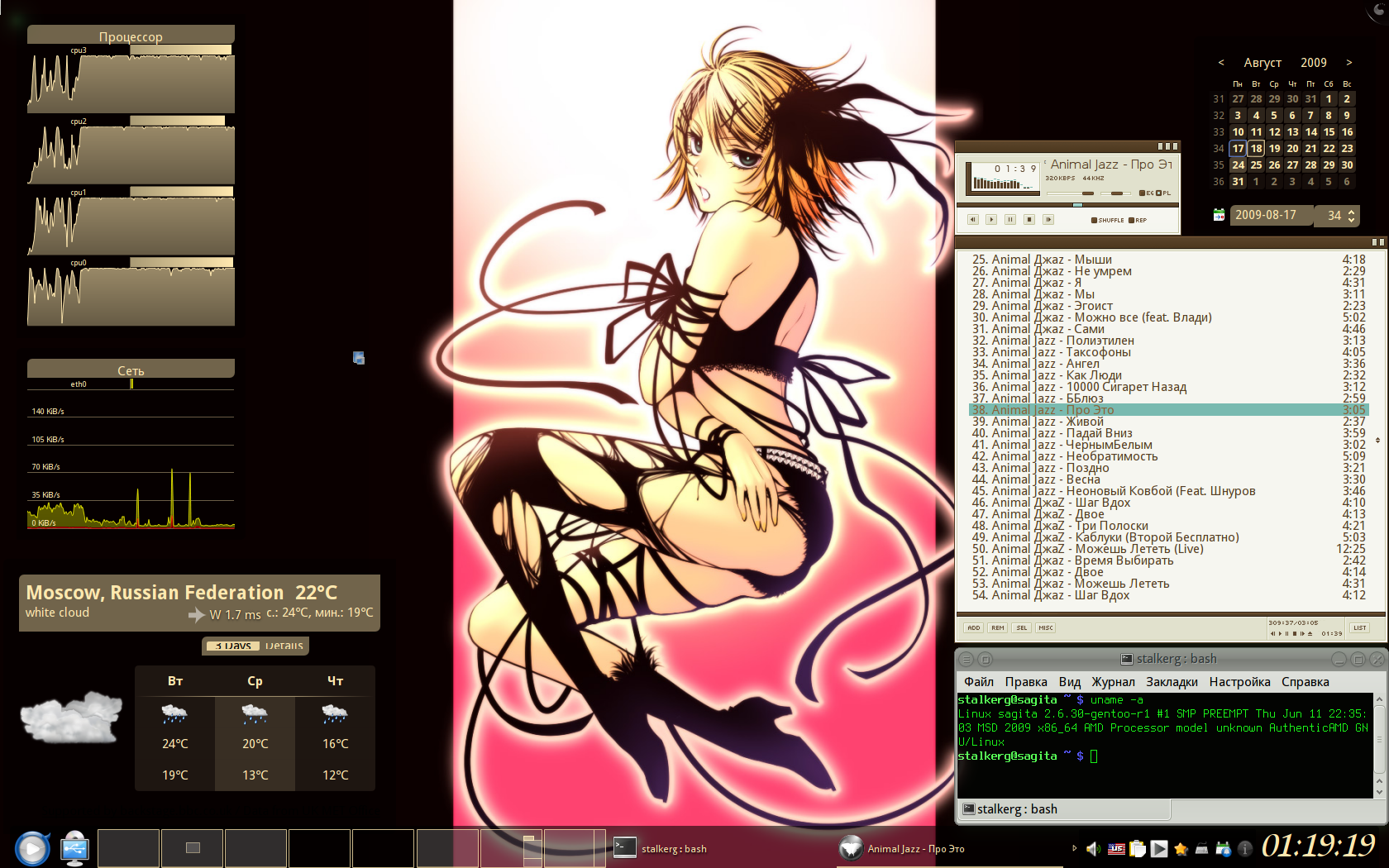1389x868 pixels.
Task: Select track 44. Animal Jazz - Весна
Action: 1169,479
